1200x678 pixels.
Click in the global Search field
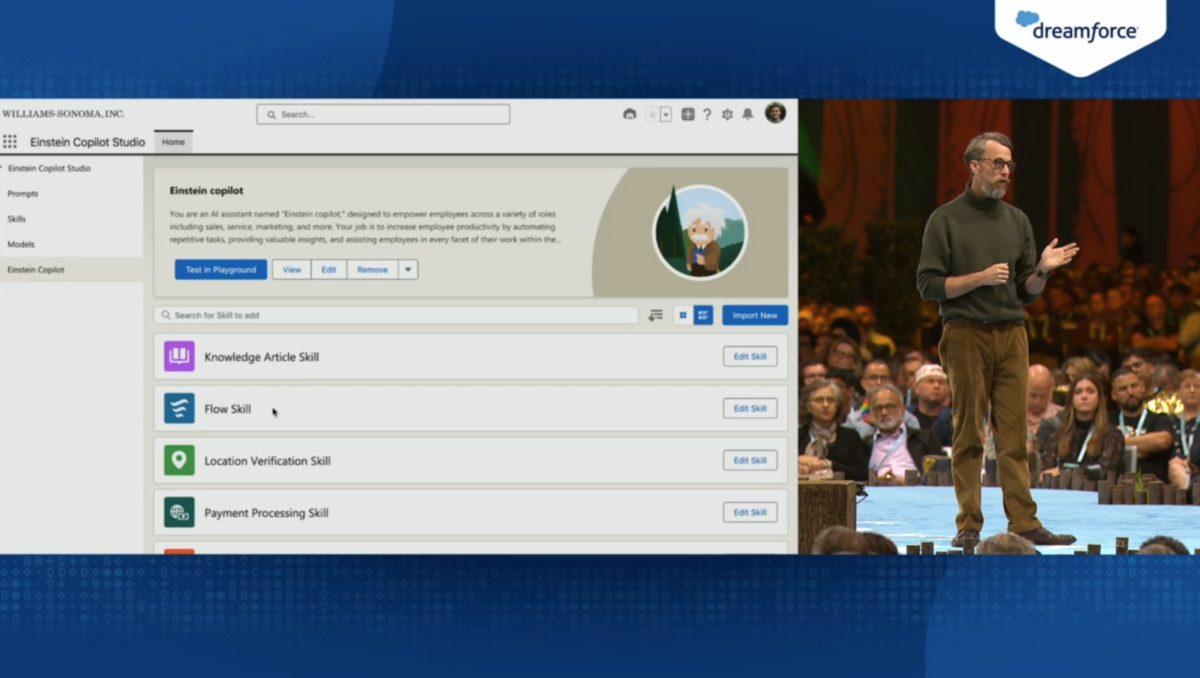pos(383,114)
